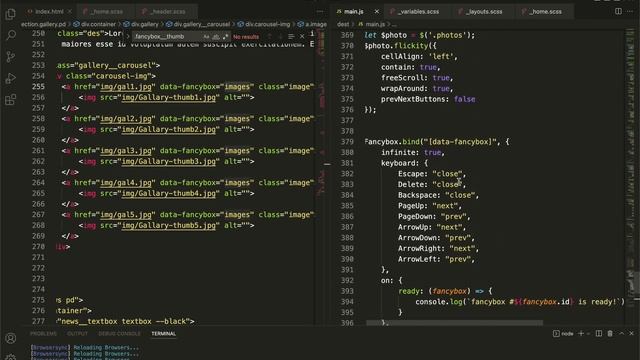Toggle Use Regular Expression in find widget
This screenshot has width=640, height=360.
coord(225,37)
